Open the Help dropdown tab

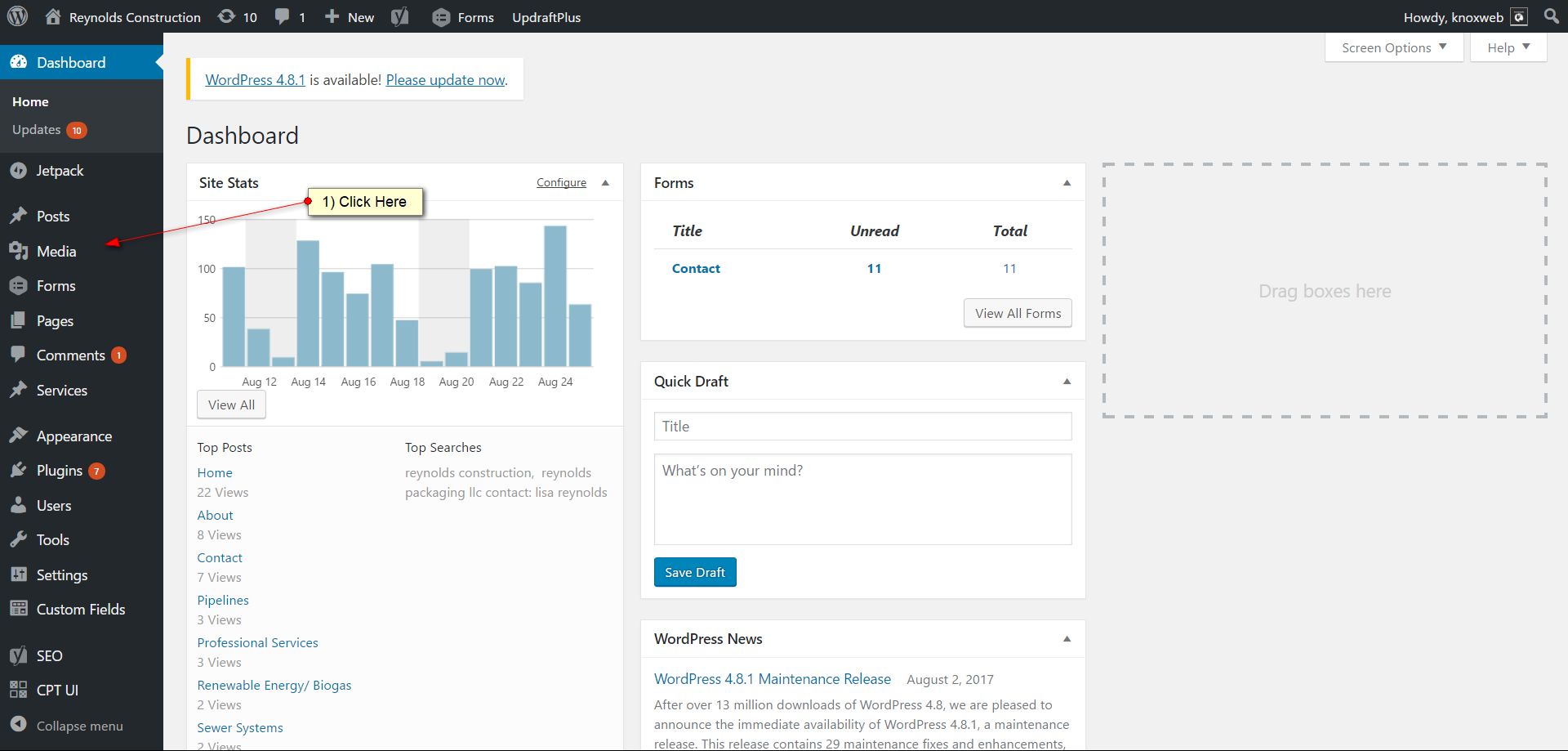pyautogui.click(x=1508, y=47)
